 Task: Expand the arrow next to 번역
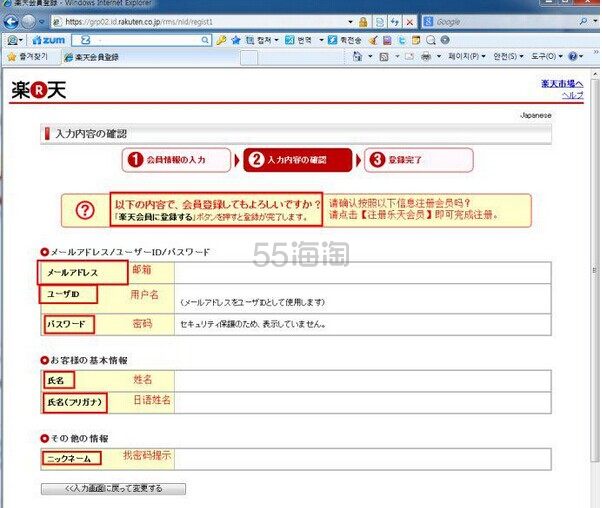pos(321,40)
